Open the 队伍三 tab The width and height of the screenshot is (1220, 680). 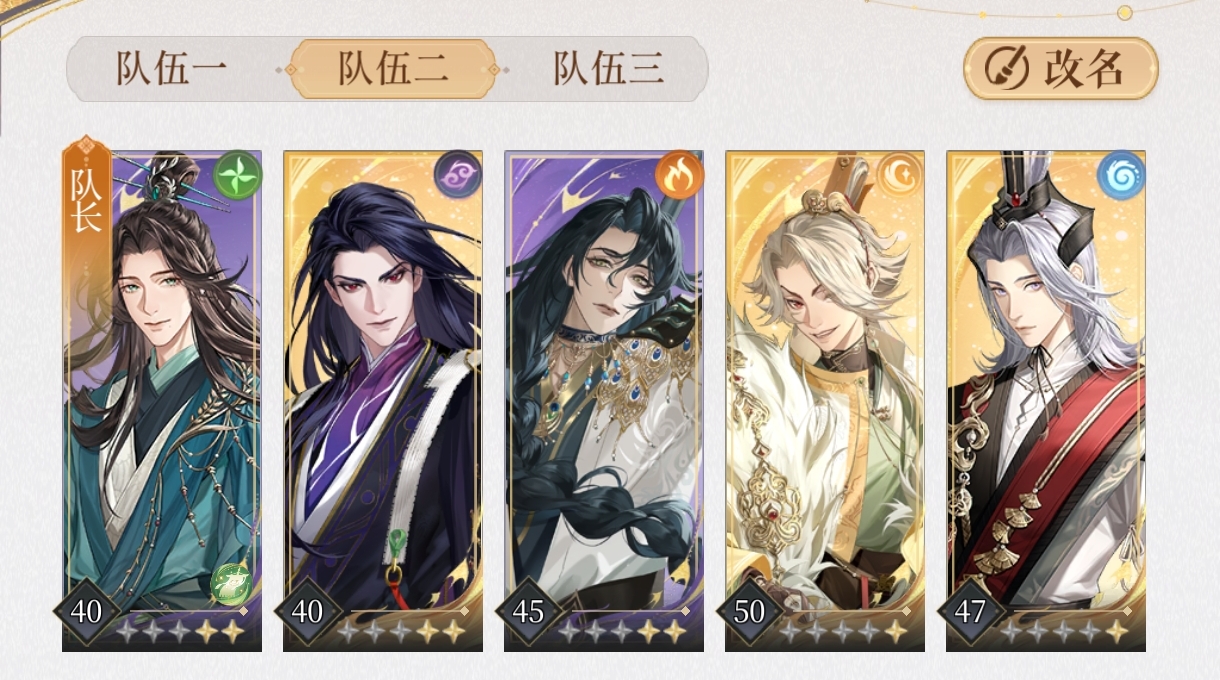click(x=609, y=69)
